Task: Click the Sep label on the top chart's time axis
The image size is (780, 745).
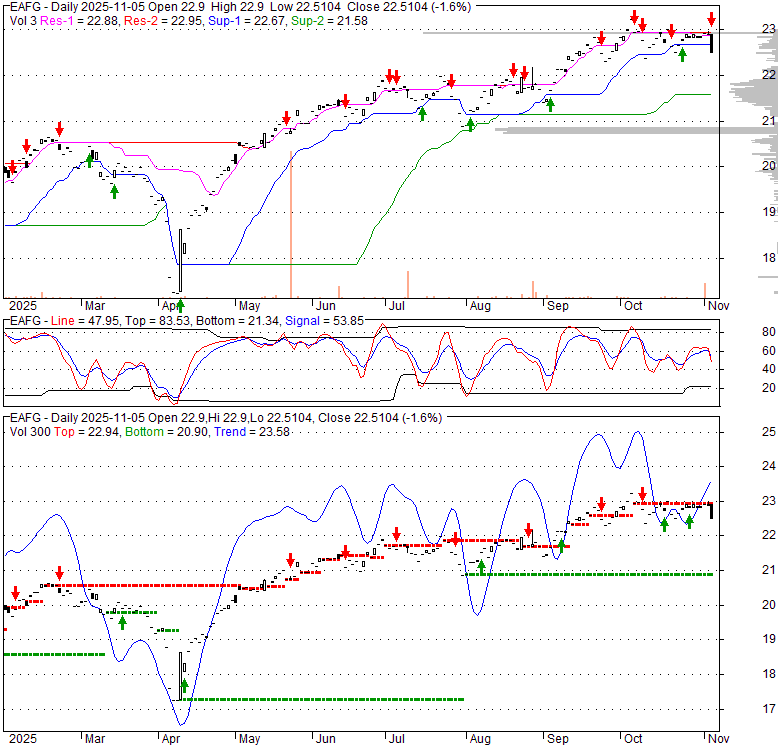Action: click(x=557, y=307)
